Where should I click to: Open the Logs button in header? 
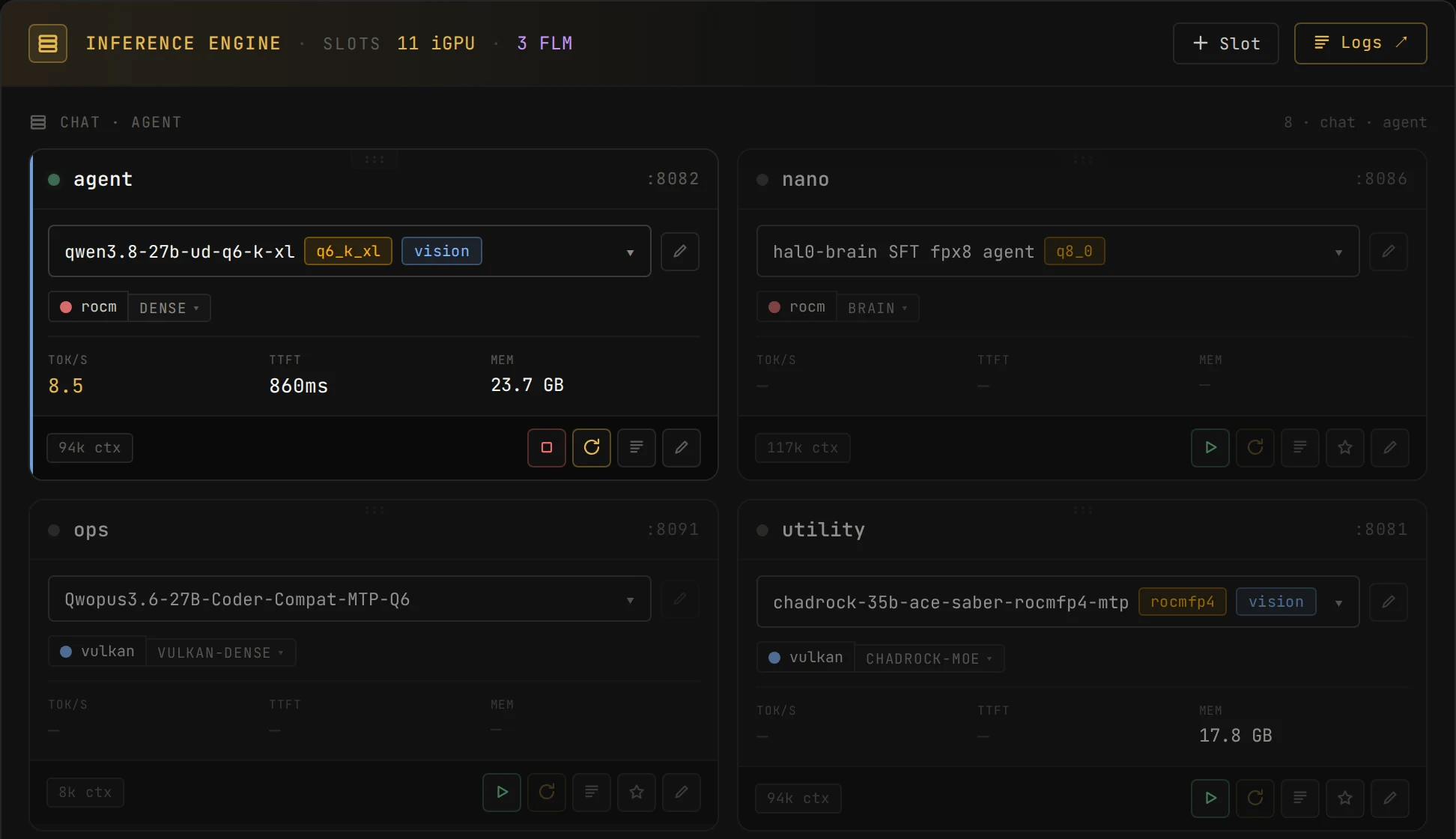(1361, 43)
